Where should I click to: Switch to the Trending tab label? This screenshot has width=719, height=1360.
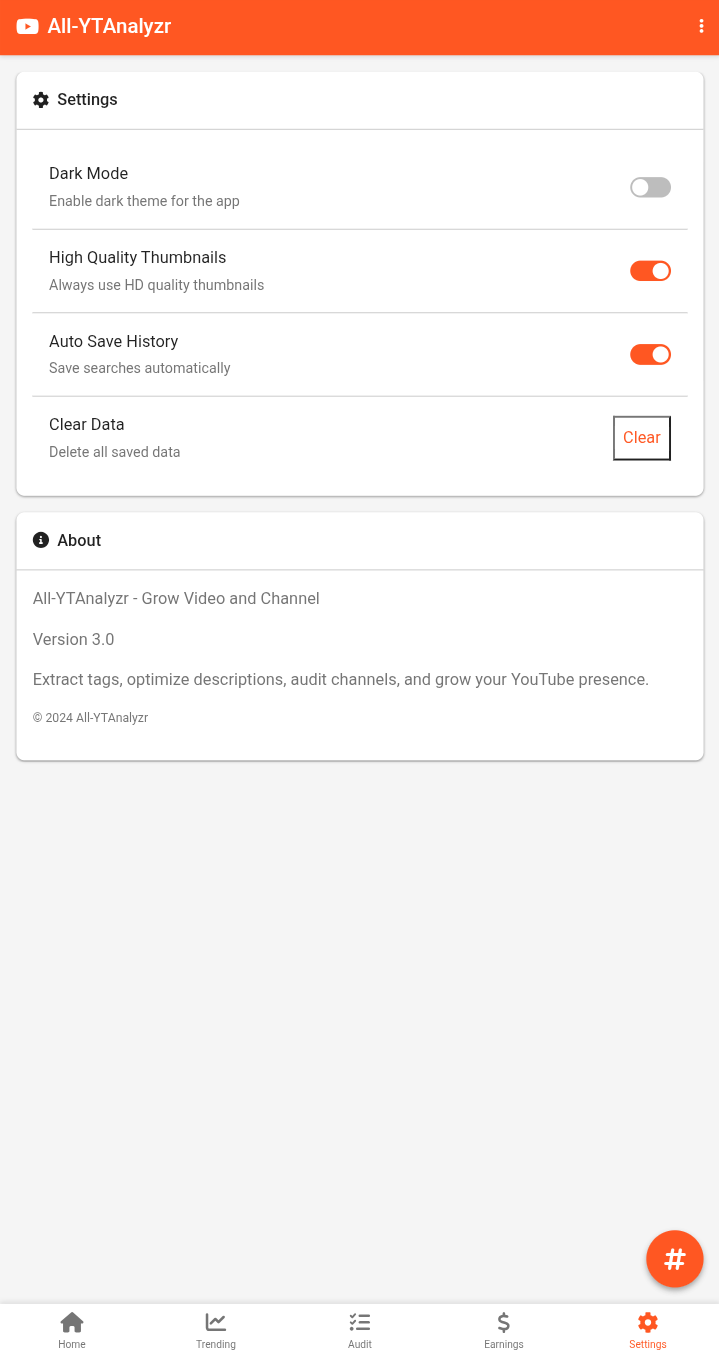pyautogui.click(x=216, y=1345)
